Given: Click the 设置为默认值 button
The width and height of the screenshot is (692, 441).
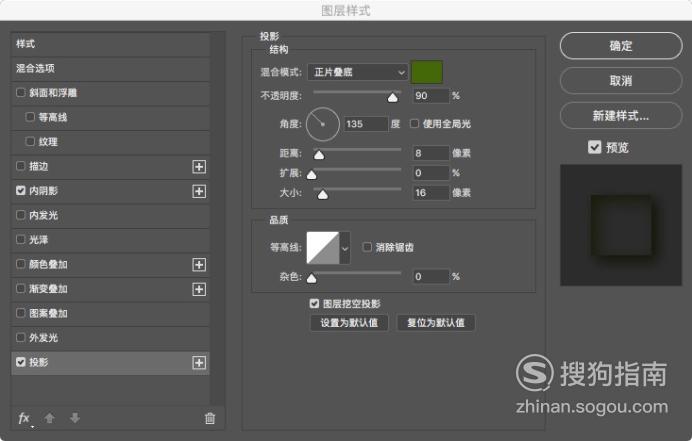Looking at the screenshot, I should click(x=349, y=323).
